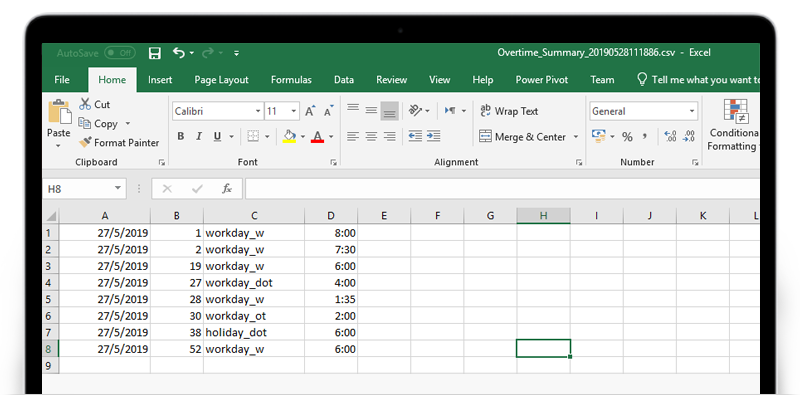Apply the Borders grid icon
This screenshot has width=800, height=395.
click(253, 136)
